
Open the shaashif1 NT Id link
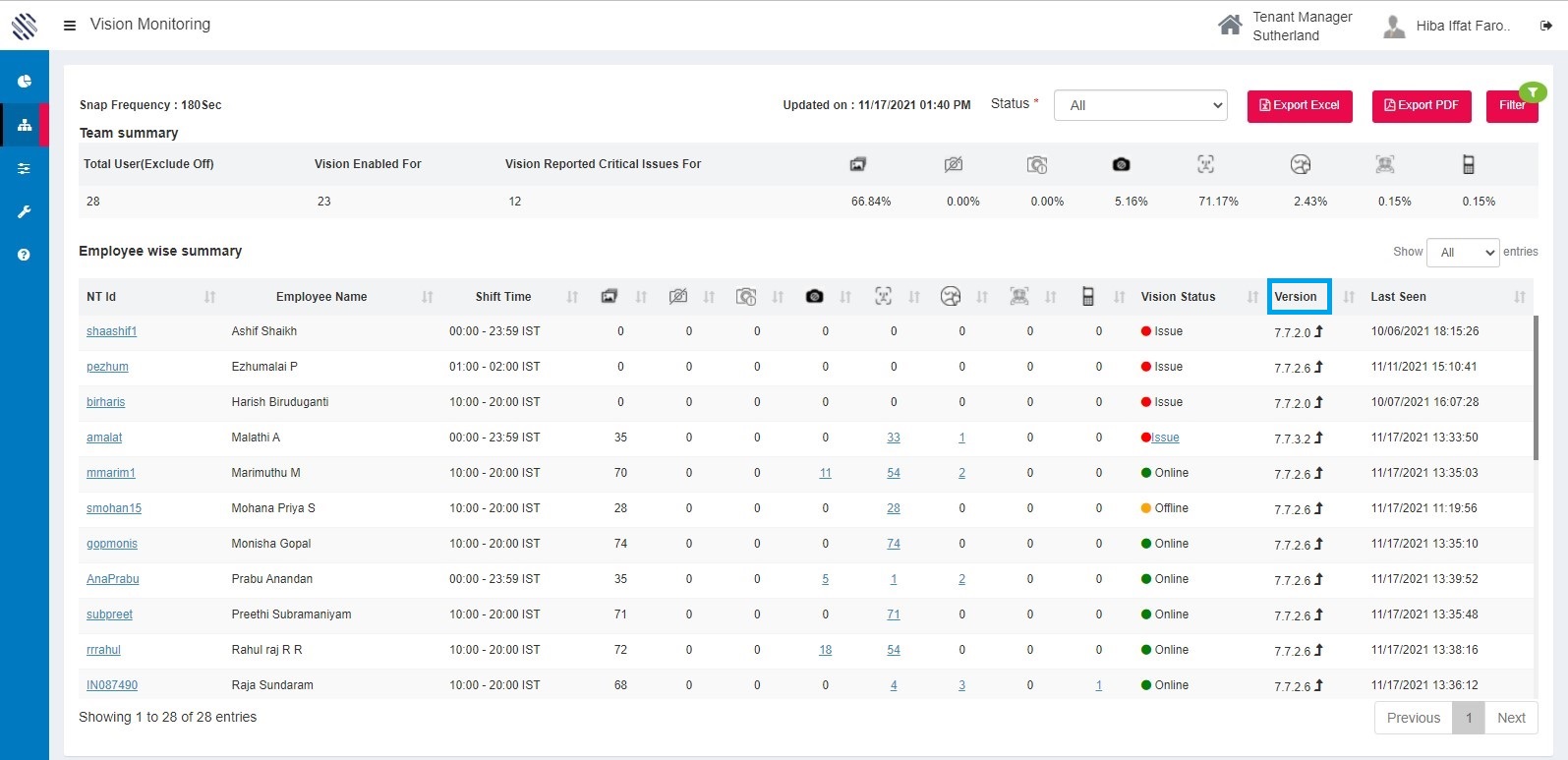(111, 331)
